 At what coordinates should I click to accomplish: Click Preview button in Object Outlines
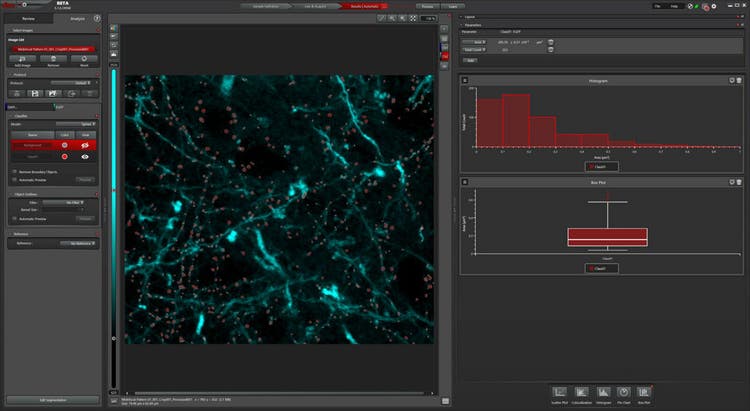(x=85, y=219)
